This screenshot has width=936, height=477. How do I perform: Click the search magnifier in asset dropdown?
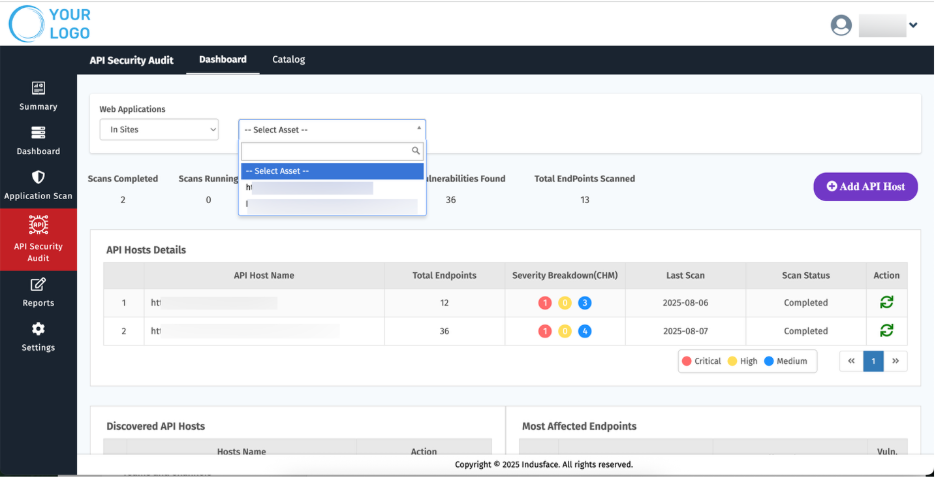tap(416, 151)
